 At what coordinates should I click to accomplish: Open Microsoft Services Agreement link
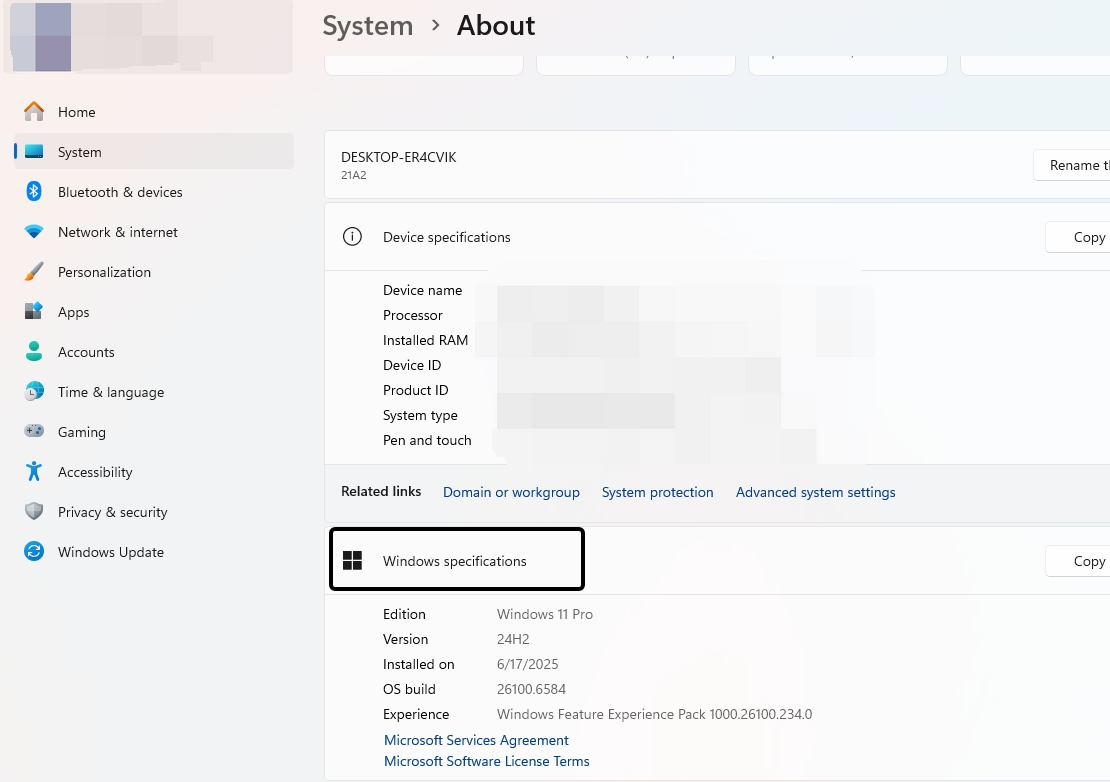pos(476,740)
